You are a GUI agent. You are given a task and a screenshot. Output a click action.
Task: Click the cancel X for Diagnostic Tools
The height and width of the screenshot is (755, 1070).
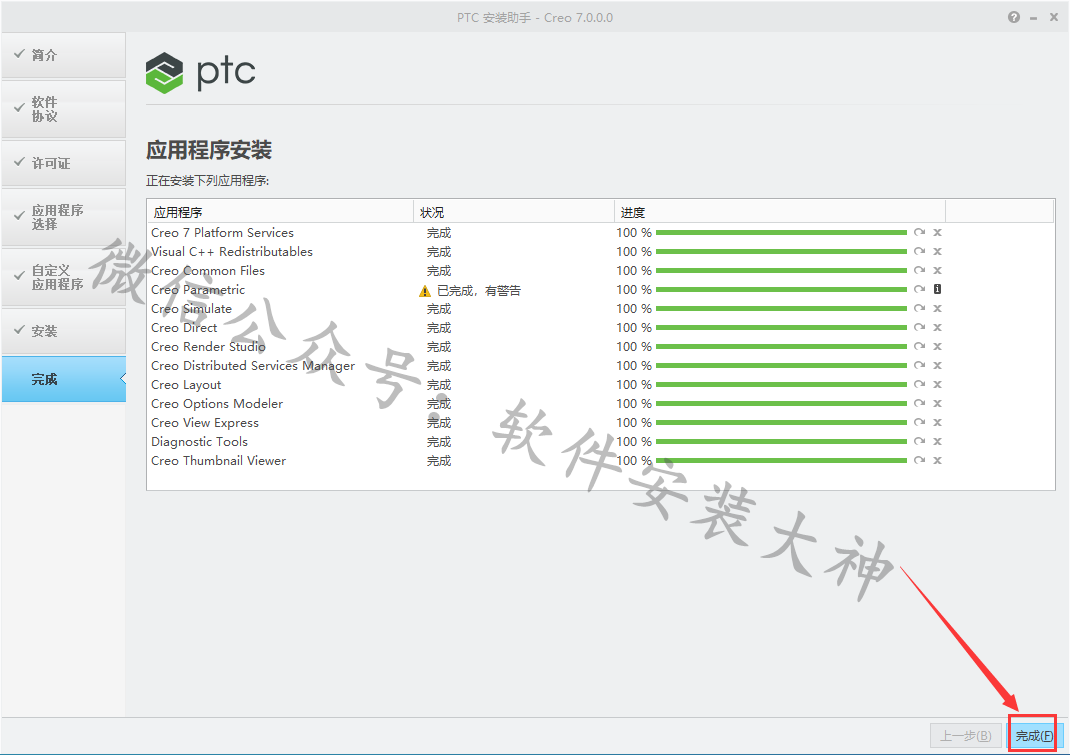(x=938, y=442)
